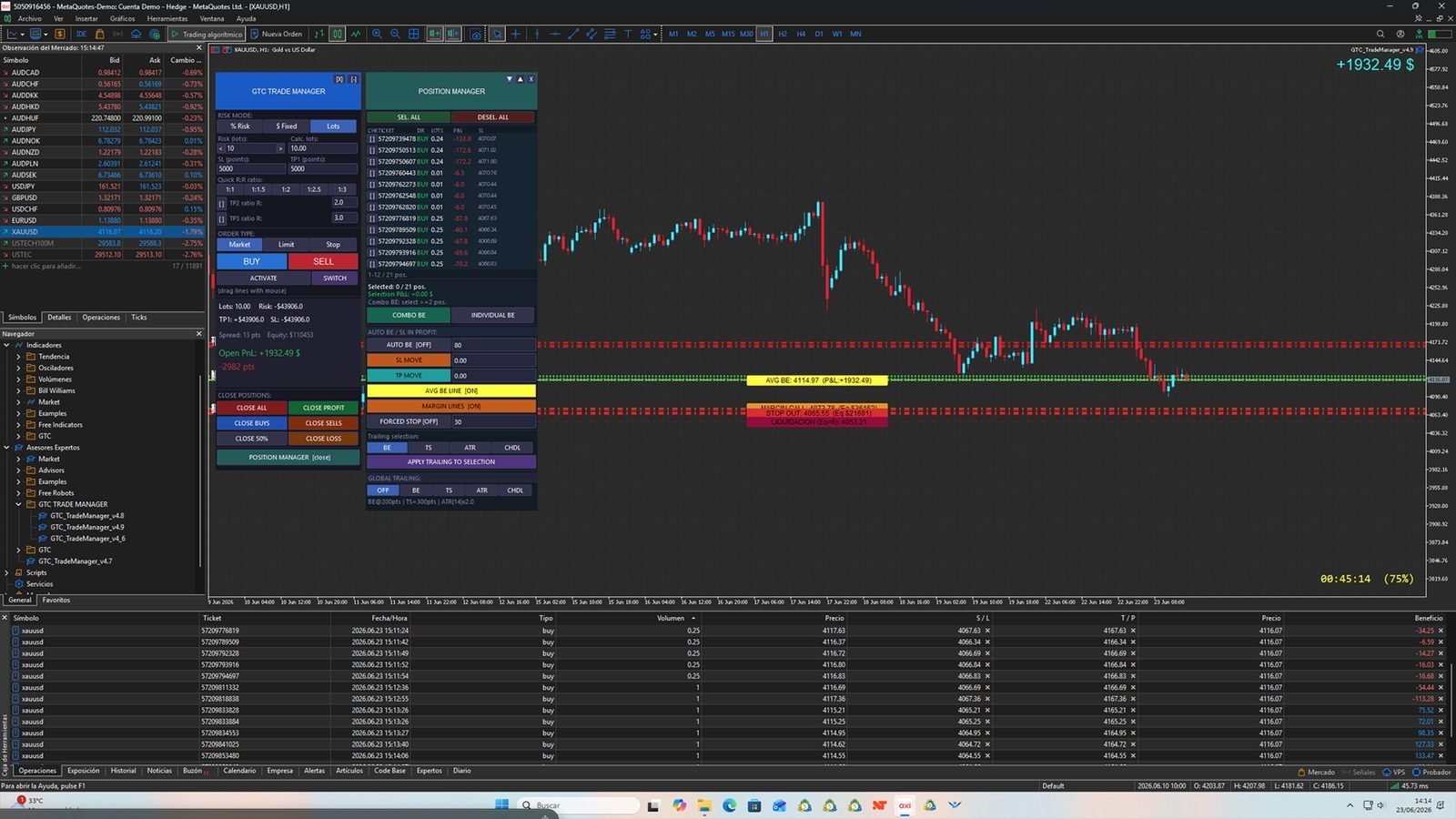Viewport: 1456px width, 819px height.
Task: Select the horizontal line drawing tool
Action: [x=555, y=34]
